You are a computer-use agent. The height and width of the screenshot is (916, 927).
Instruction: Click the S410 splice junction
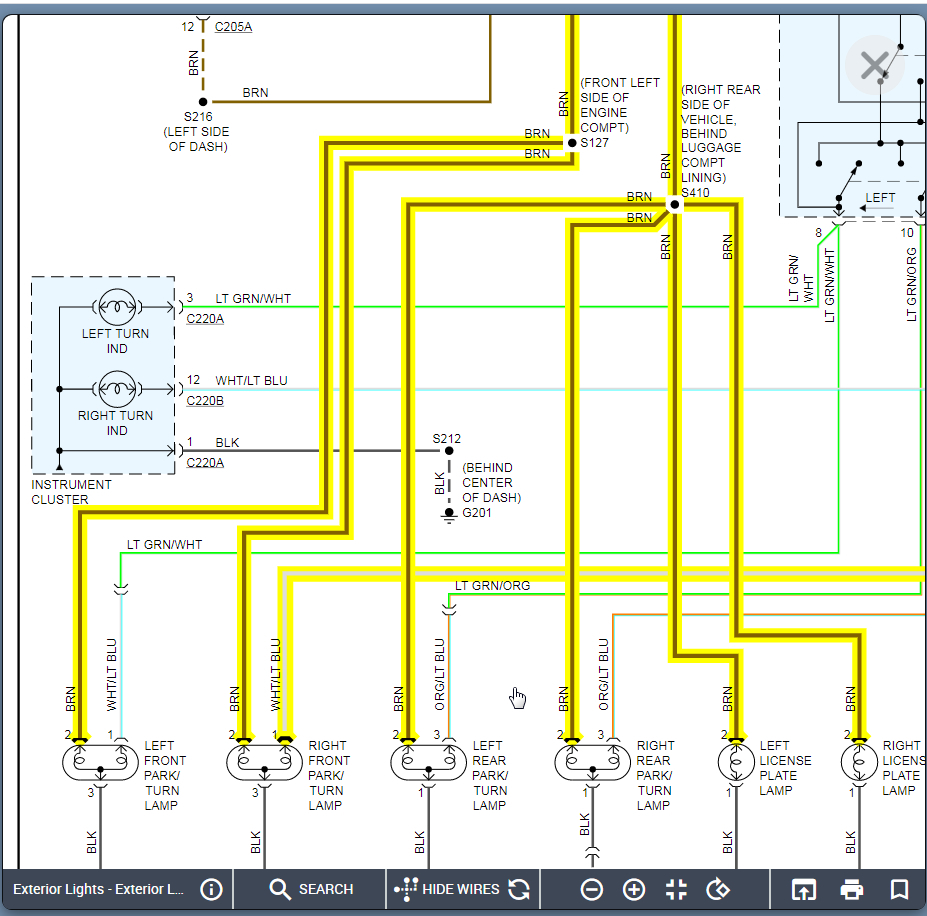click(x=674, y=205)
